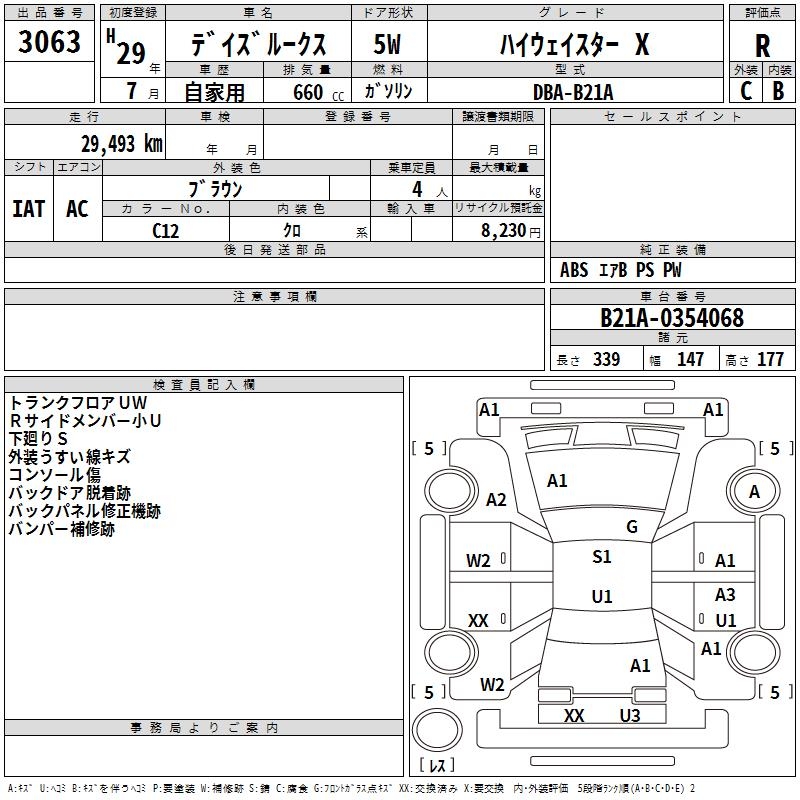Image resolution: width=800 pixels, height=800 pixels.
Task: Click note バックドア脱着跡
Action: point(70,492)
